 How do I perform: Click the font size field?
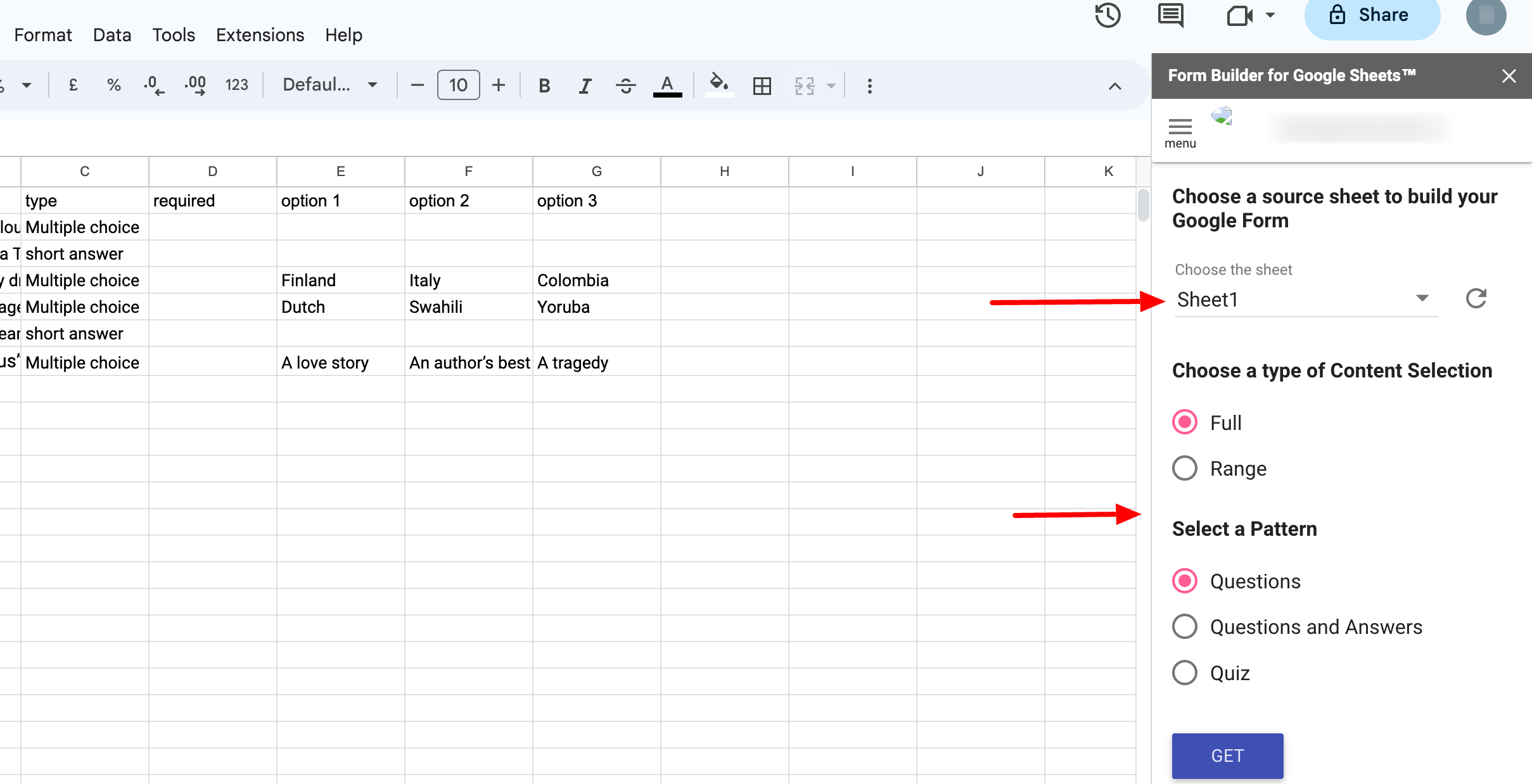(458, 85)
